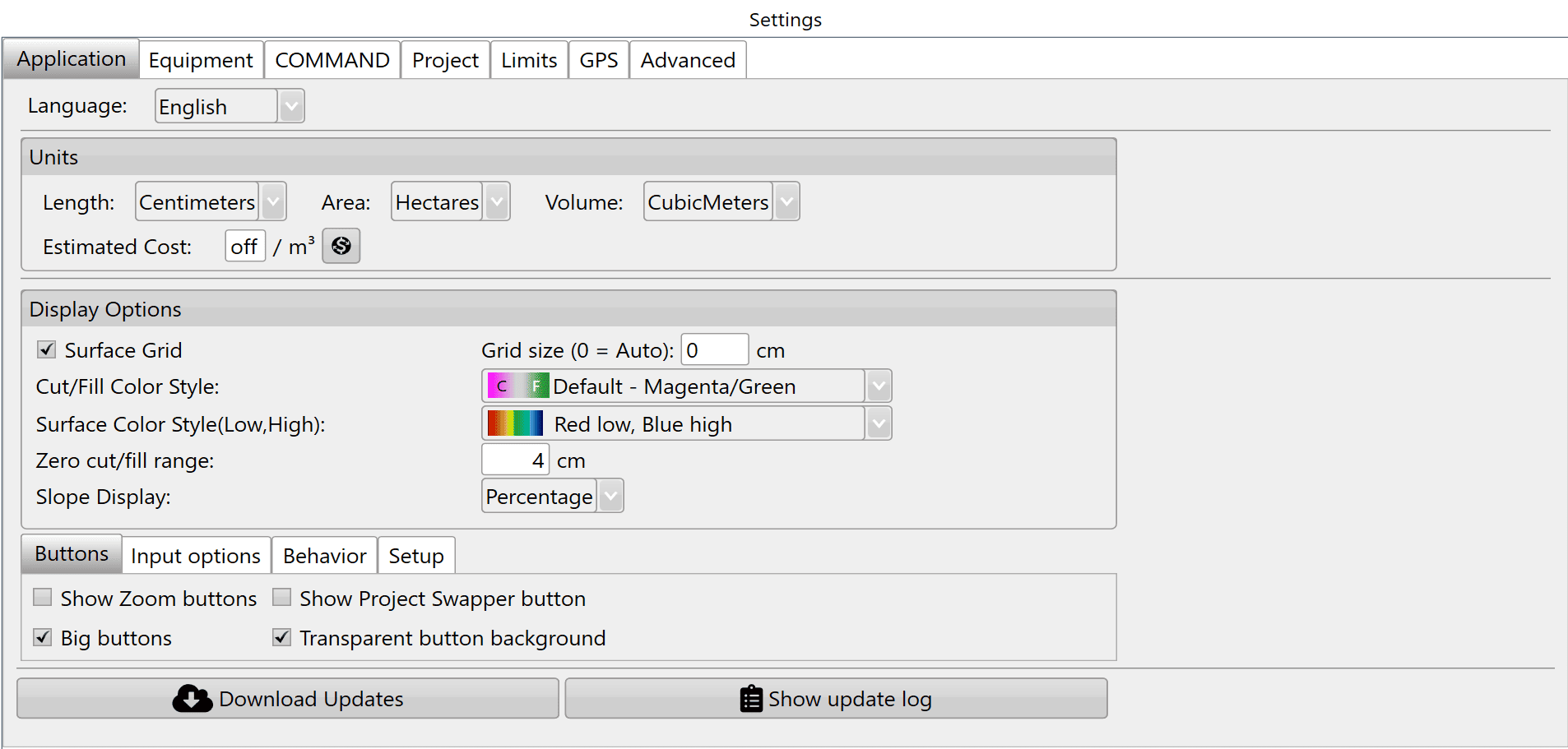Click the Grid size input field
1568x749 pixels.
(x=715, y=349)
